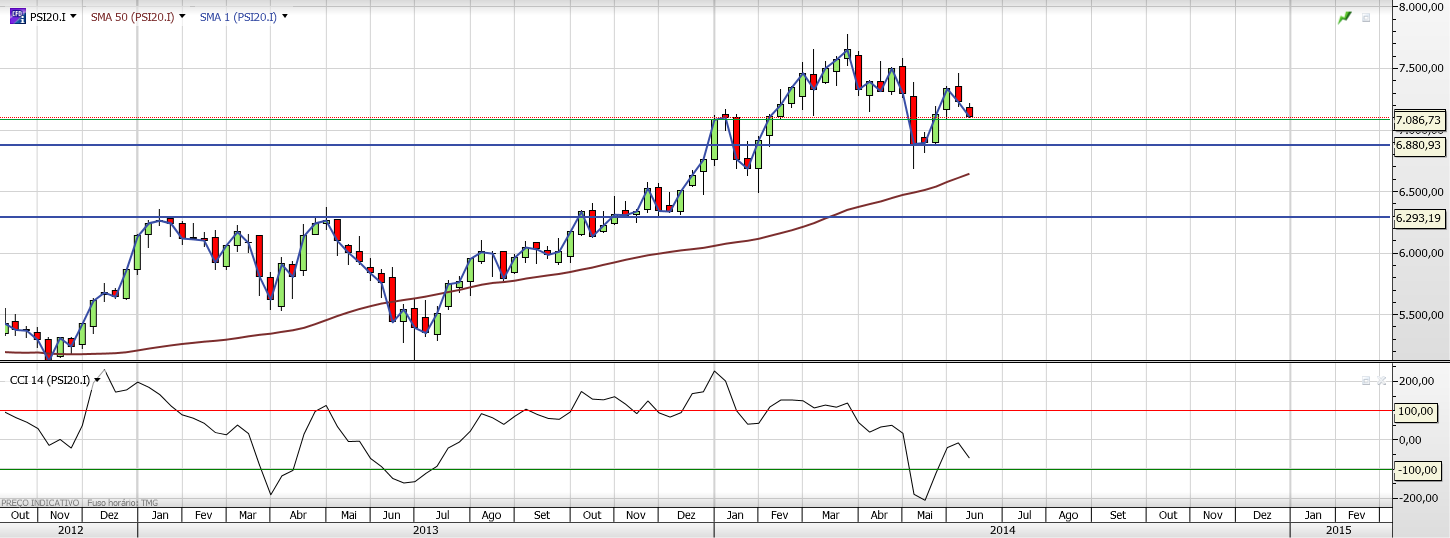Open the SMA 1 (PSI20.I) dropdown arrow
The width and height of the screenshot is (1450, 538).
285,17
